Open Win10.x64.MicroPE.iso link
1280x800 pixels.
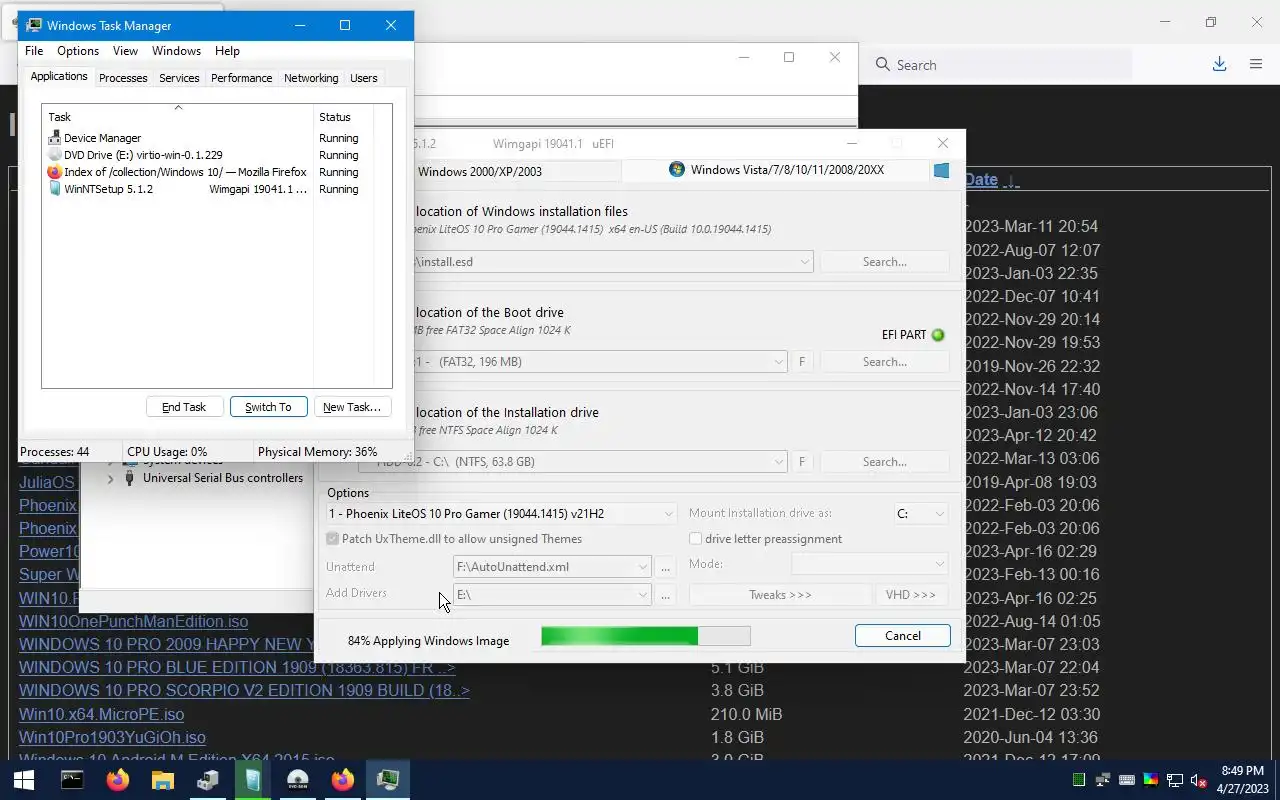[x=101, y=715]
